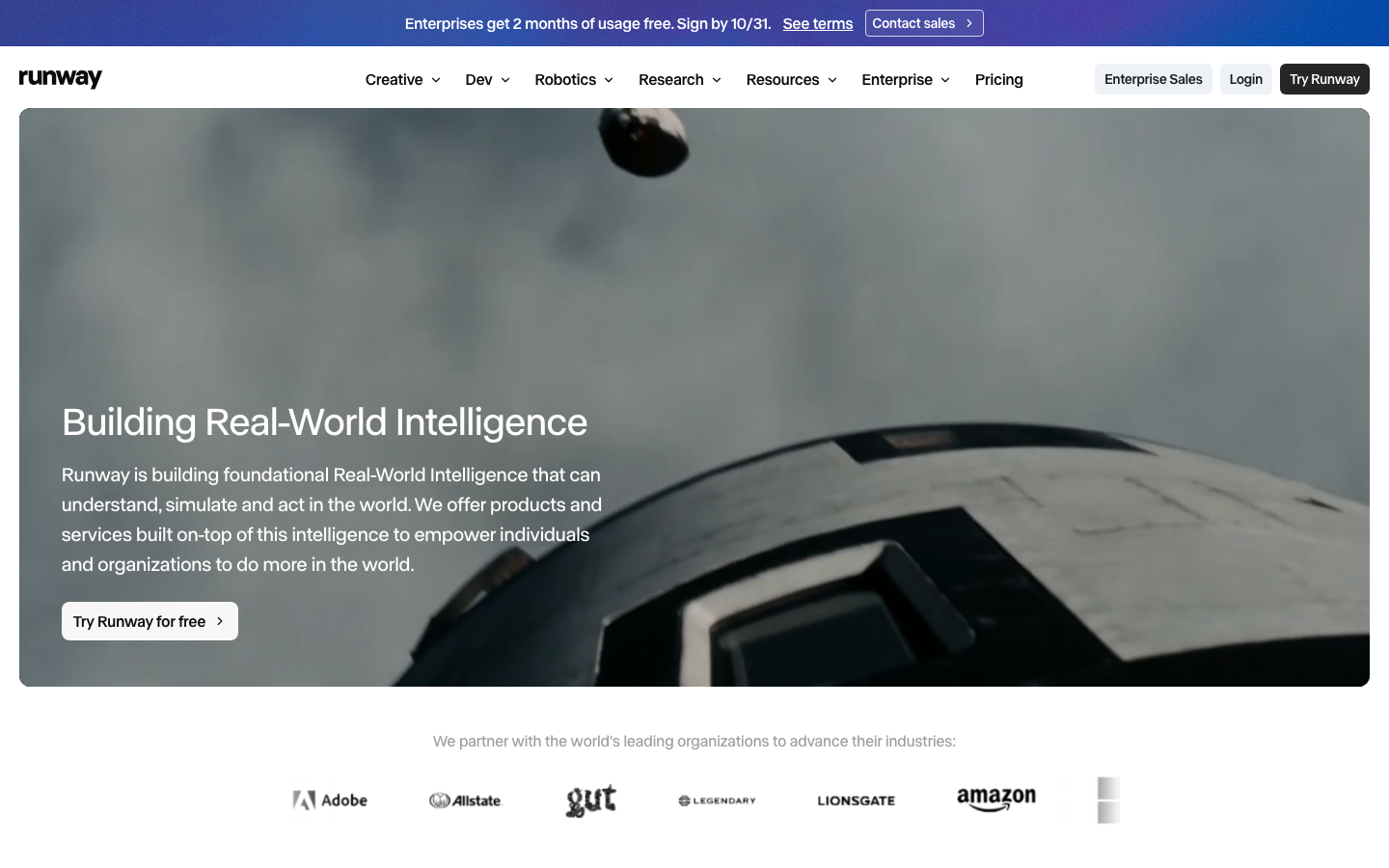
Task: Open the Robotics dropdown menu
Action: (574, 79)
